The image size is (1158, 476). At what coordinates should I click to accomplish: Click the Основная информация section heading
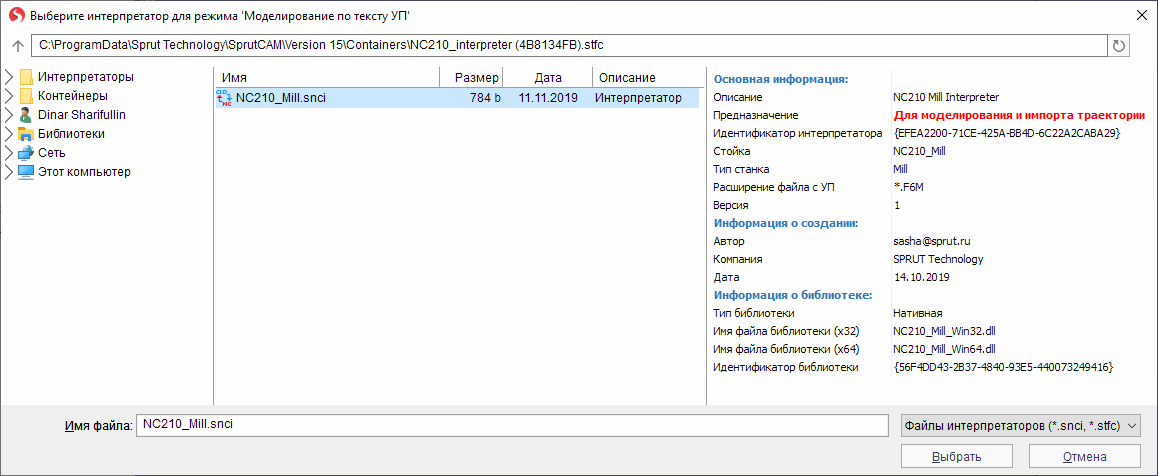point(781,79)
